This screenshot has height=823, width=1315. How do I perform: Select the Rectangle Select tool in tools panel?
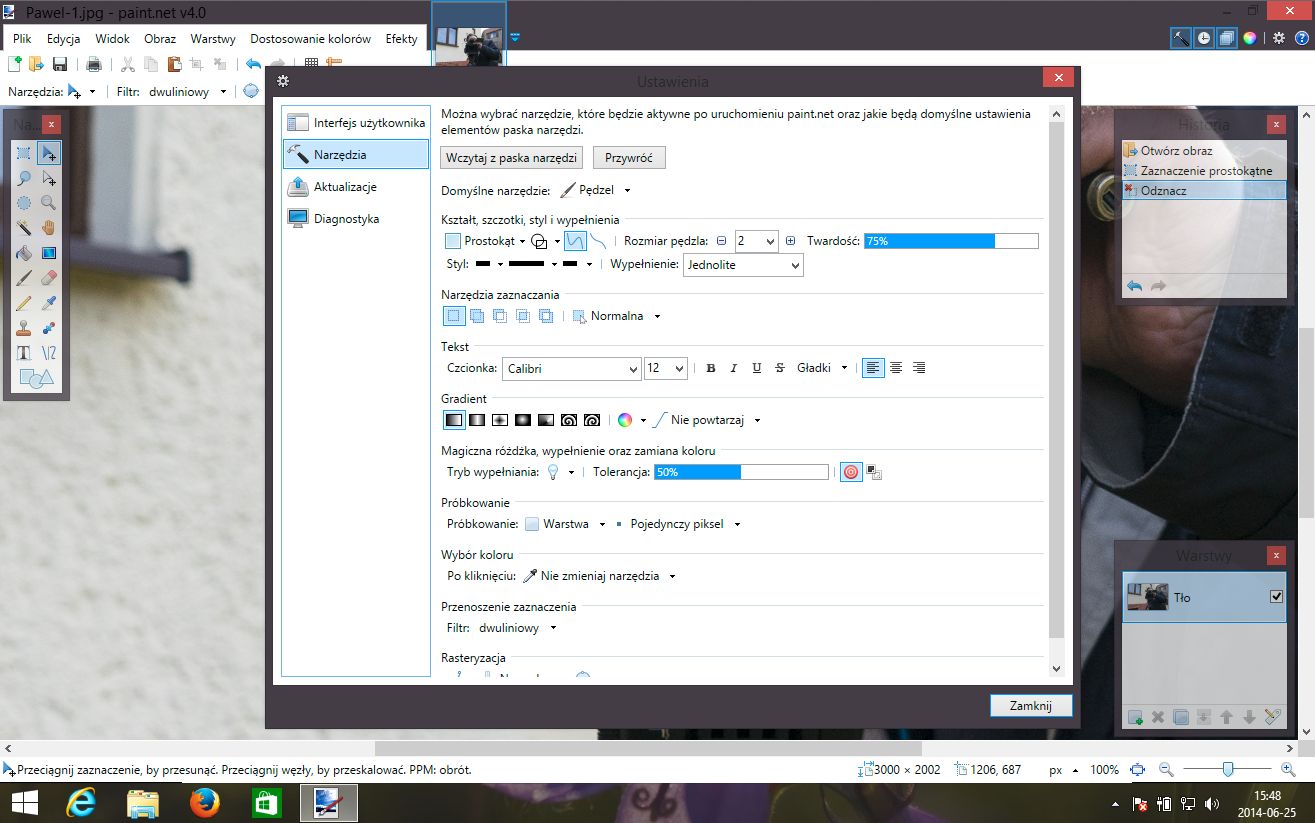click(24, 153)
